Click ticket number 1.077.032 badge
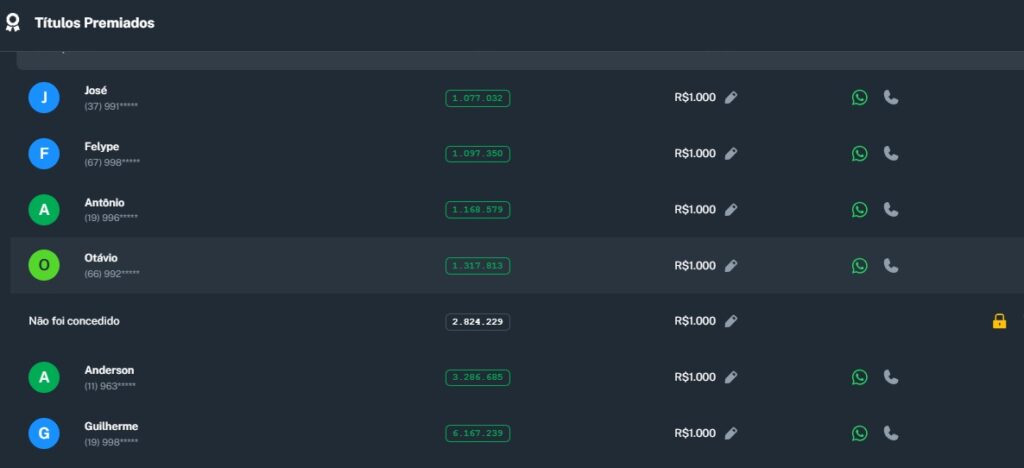This screenshot has width=1024, height=468. (x=477, y=98)
